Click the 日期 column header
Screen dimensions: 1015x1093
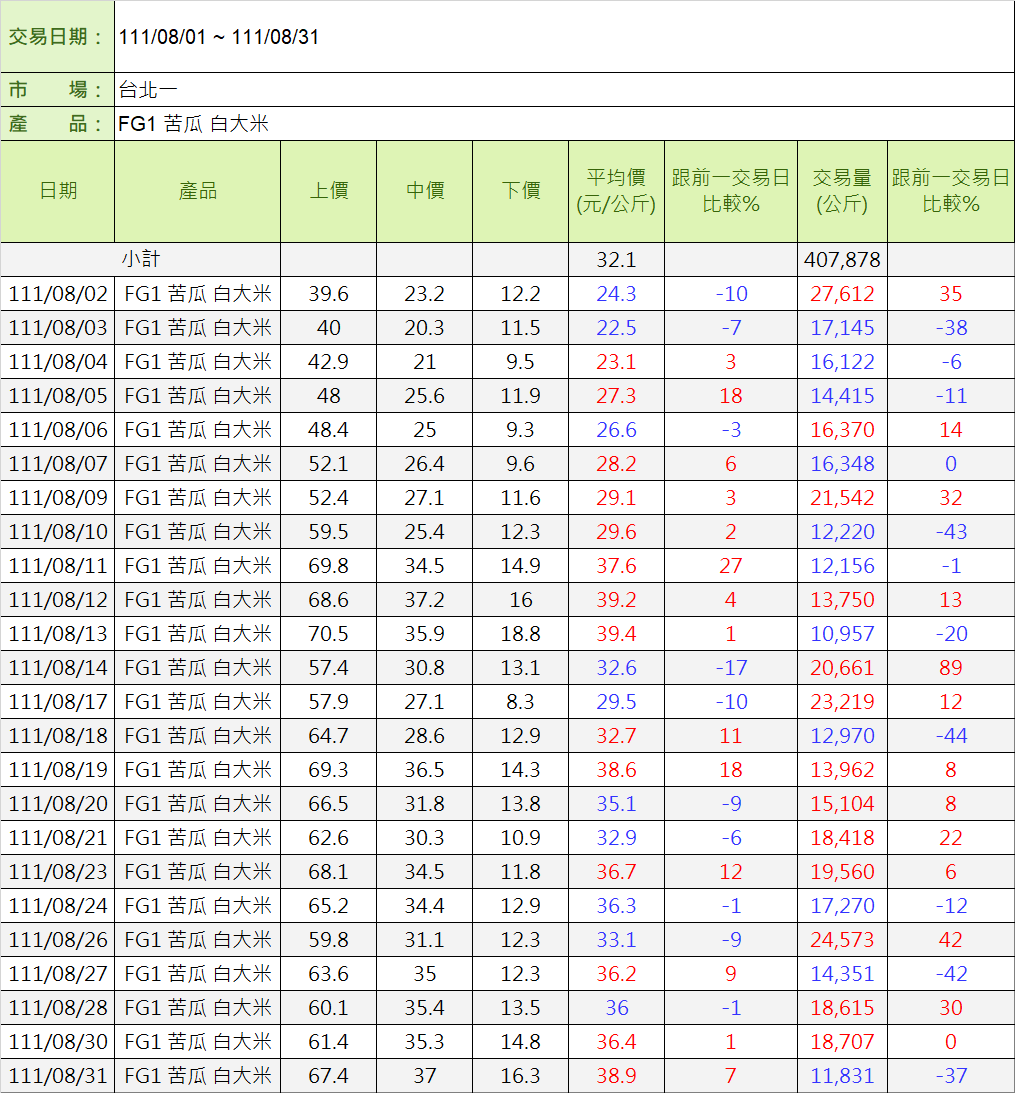(58, 191)
